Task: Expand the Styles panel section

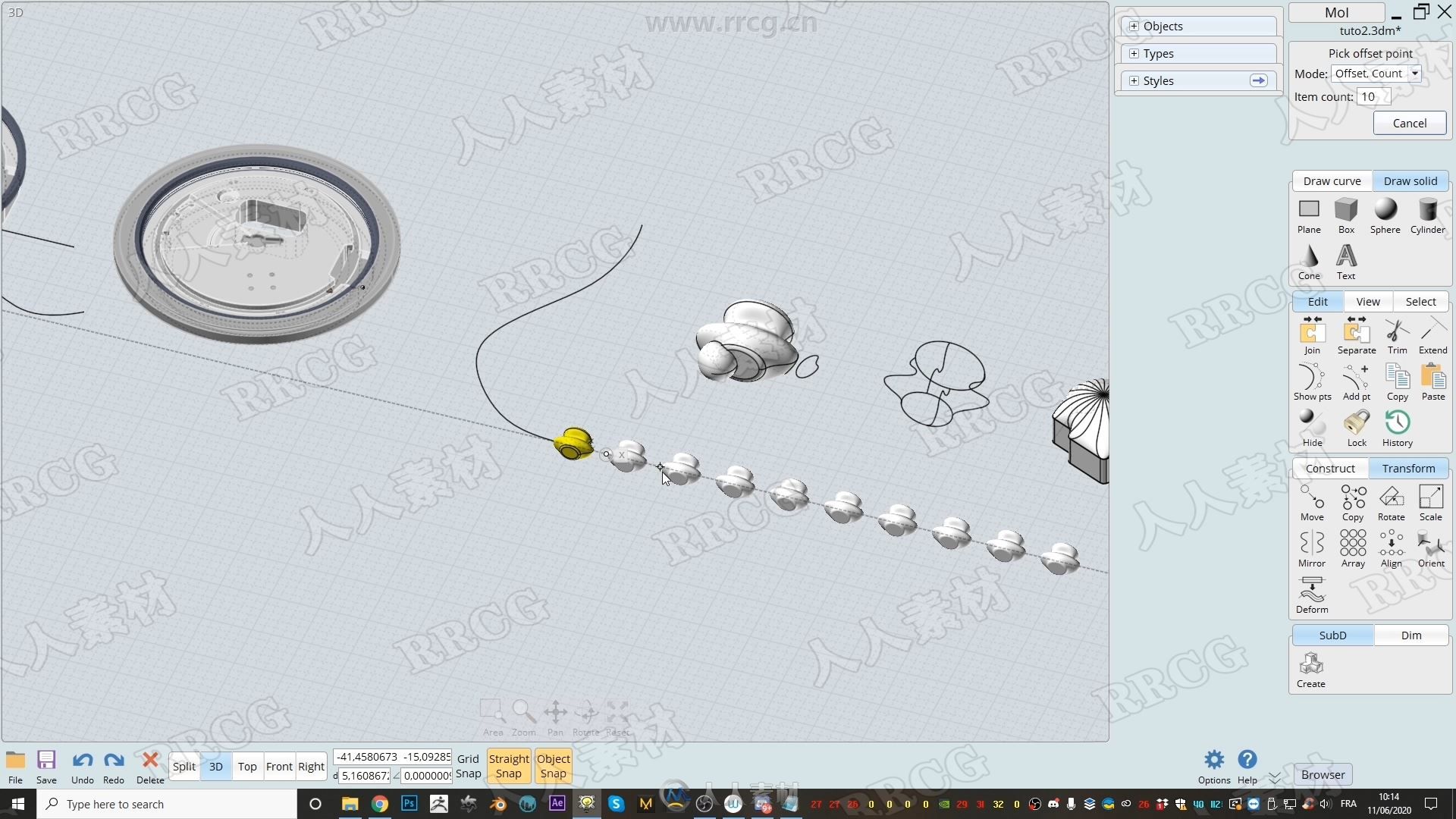Action: point(1134,80)
